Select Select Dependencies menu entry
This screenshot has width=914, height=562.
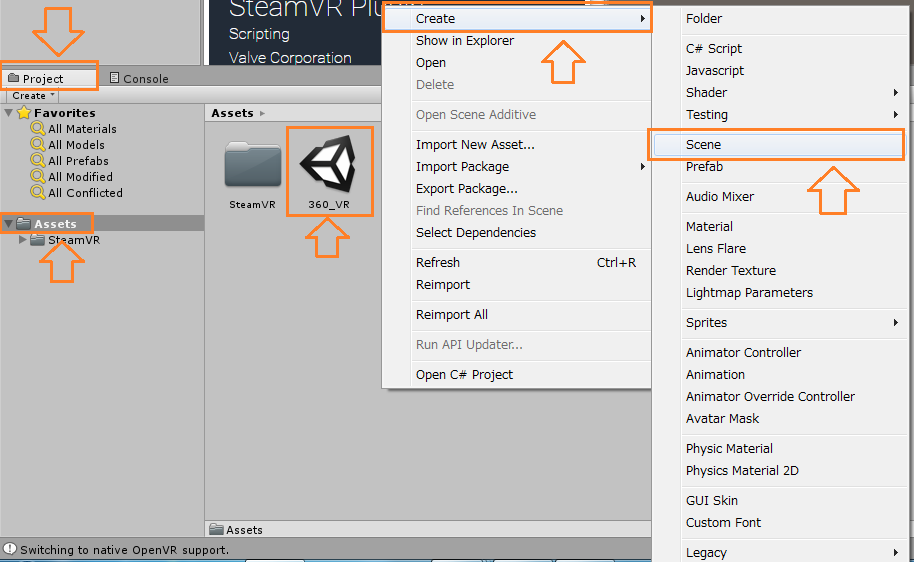pos(517,233)
